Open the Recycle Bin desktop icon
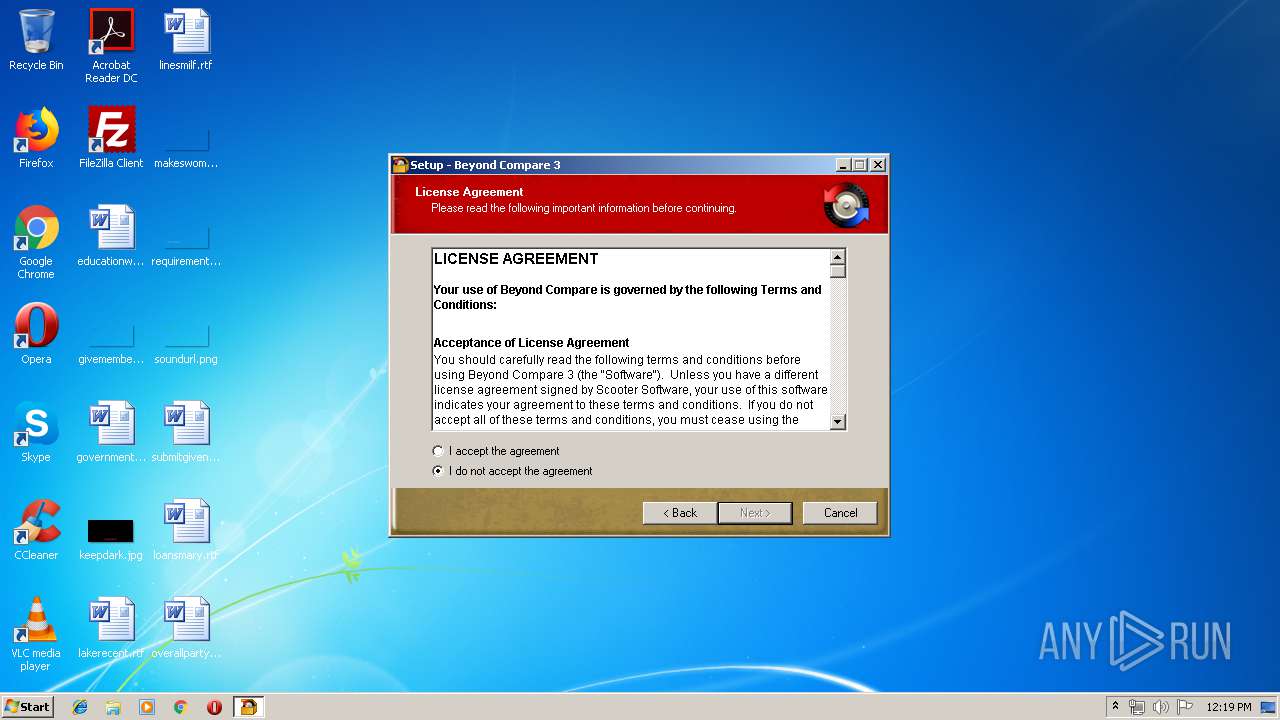This screenshot has height=720, width=1280. point(36,41)
